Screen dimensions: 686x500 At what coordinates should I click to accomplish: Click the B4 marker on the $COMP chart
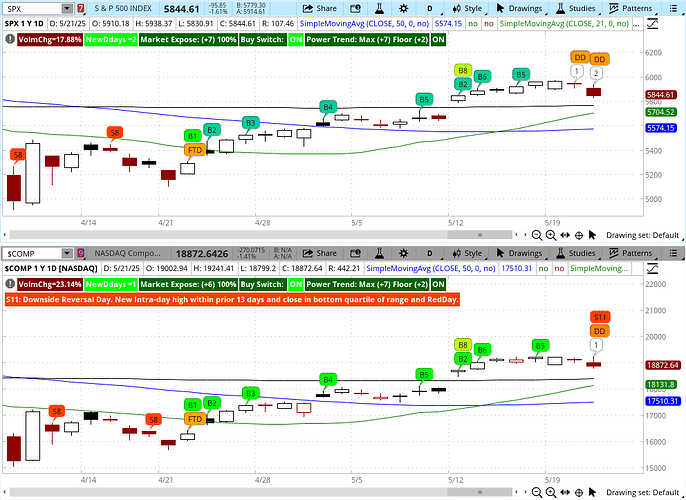pyautogui.click(x=328, y=379)
